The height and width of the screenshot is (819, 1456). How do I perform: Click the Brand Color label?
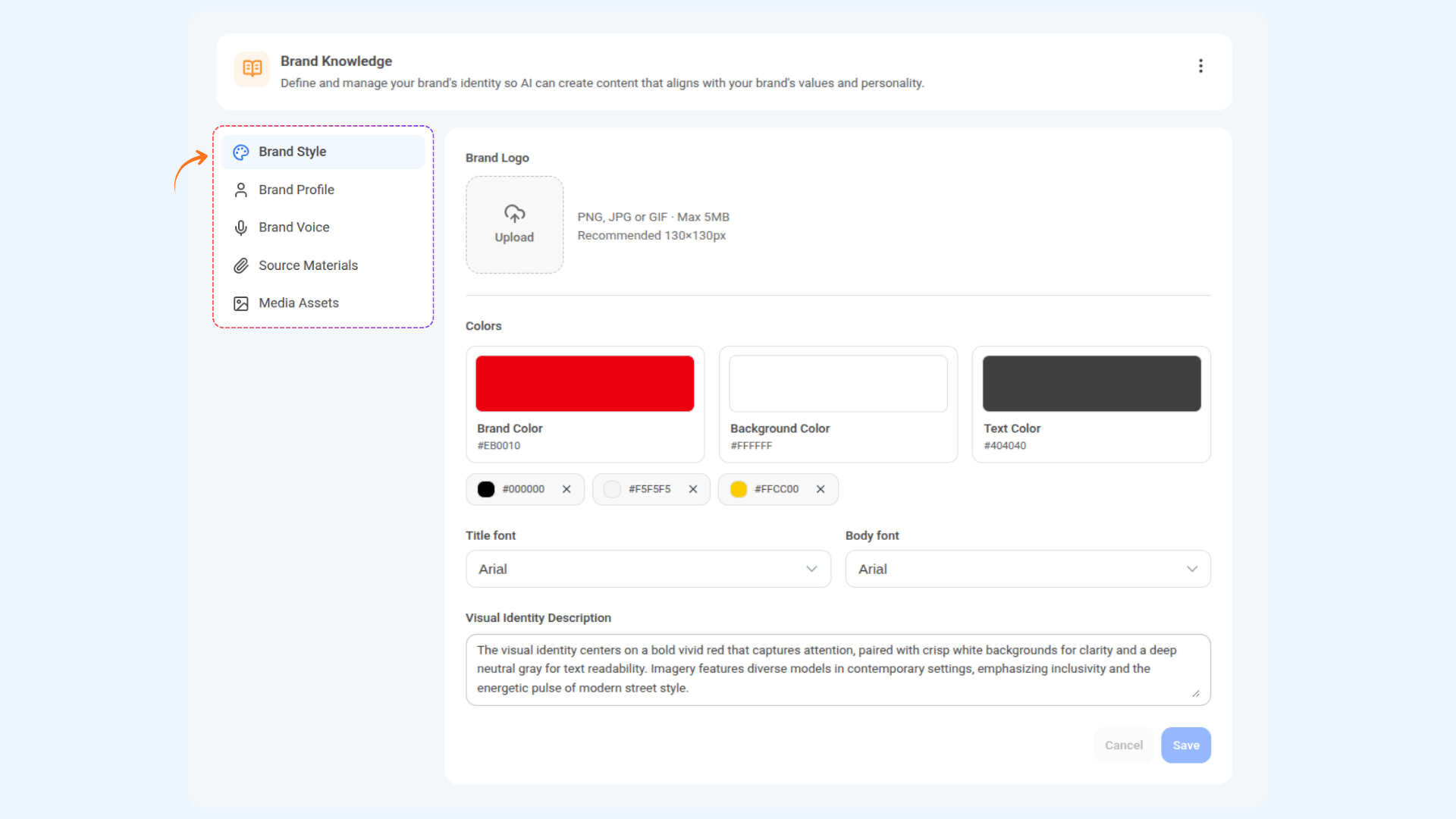click(x=510, y=428)
